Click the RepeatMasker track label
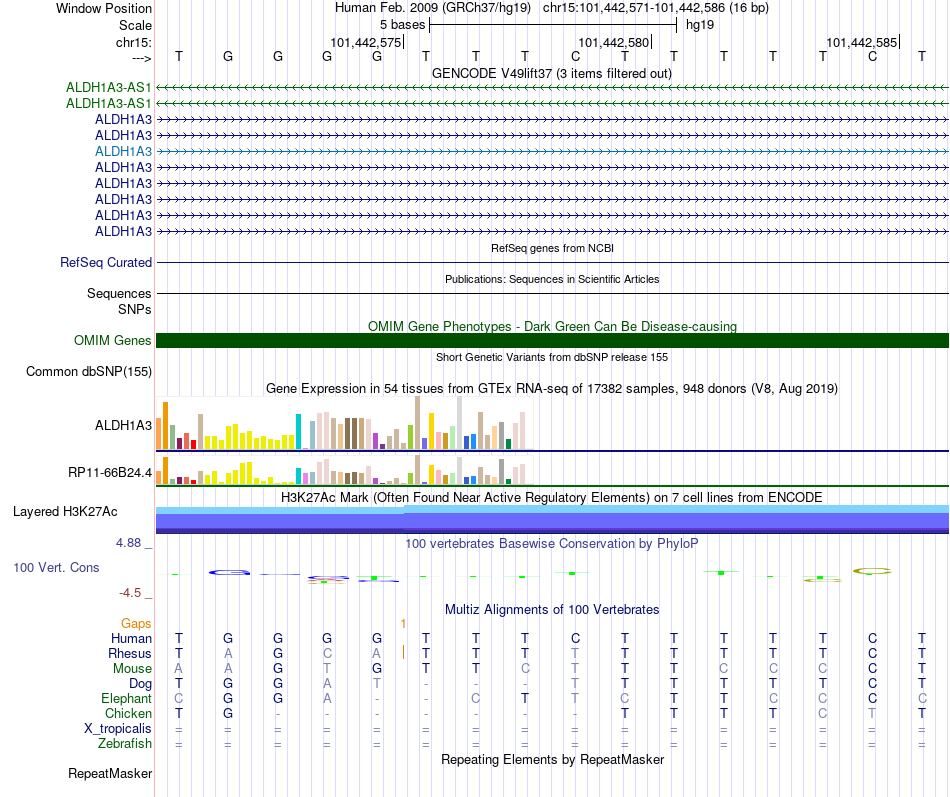 (110, 774)
